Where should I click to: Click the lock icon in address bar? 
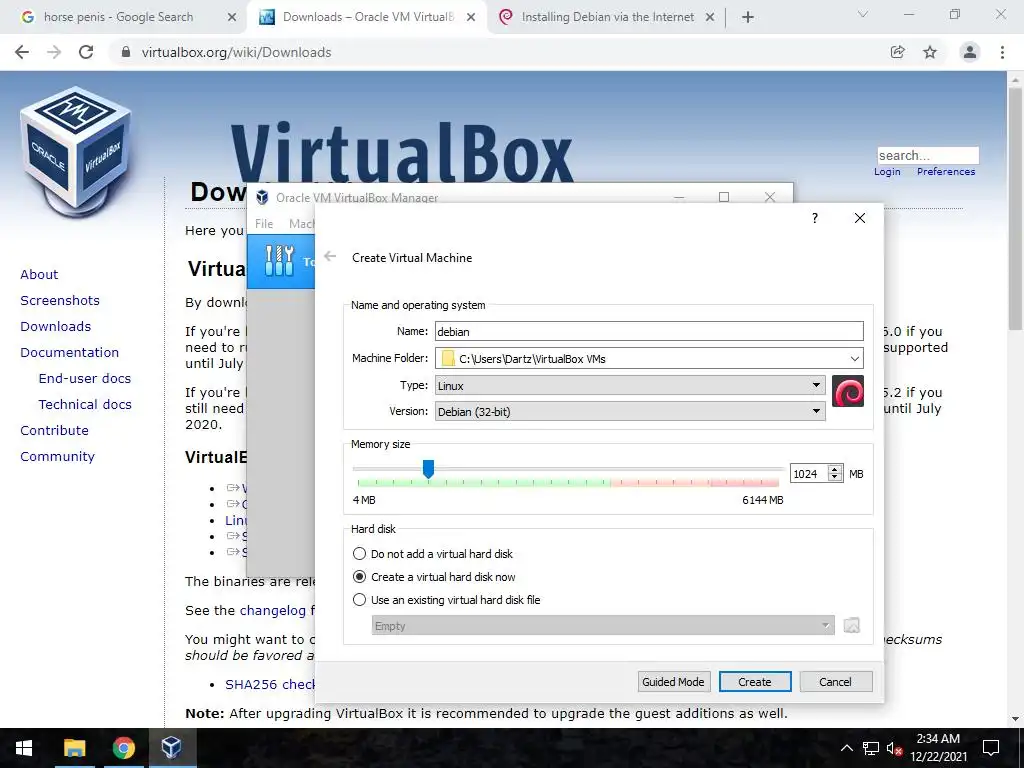[x=126, y=52]
